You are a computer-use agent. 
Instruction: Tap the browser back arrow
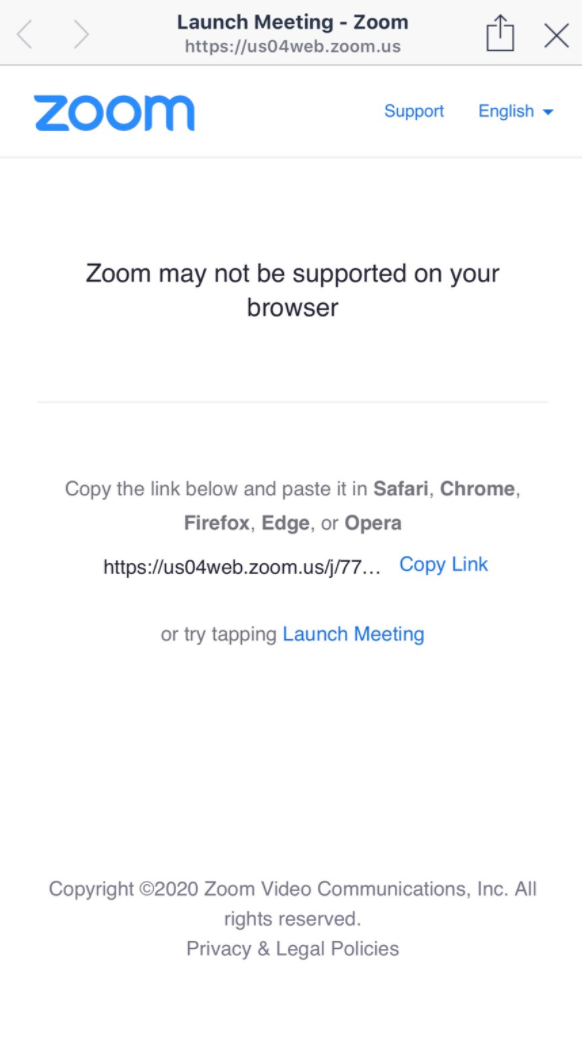[24, 34]
